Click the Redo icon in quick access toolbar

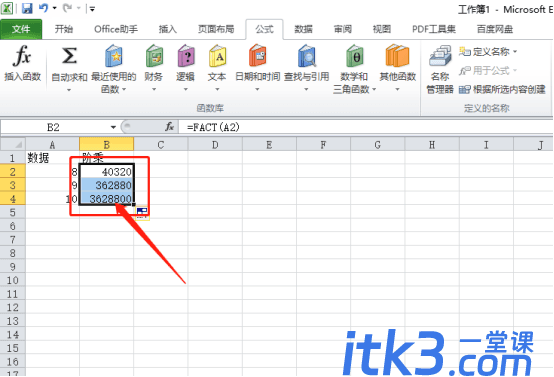pos(67,8)
